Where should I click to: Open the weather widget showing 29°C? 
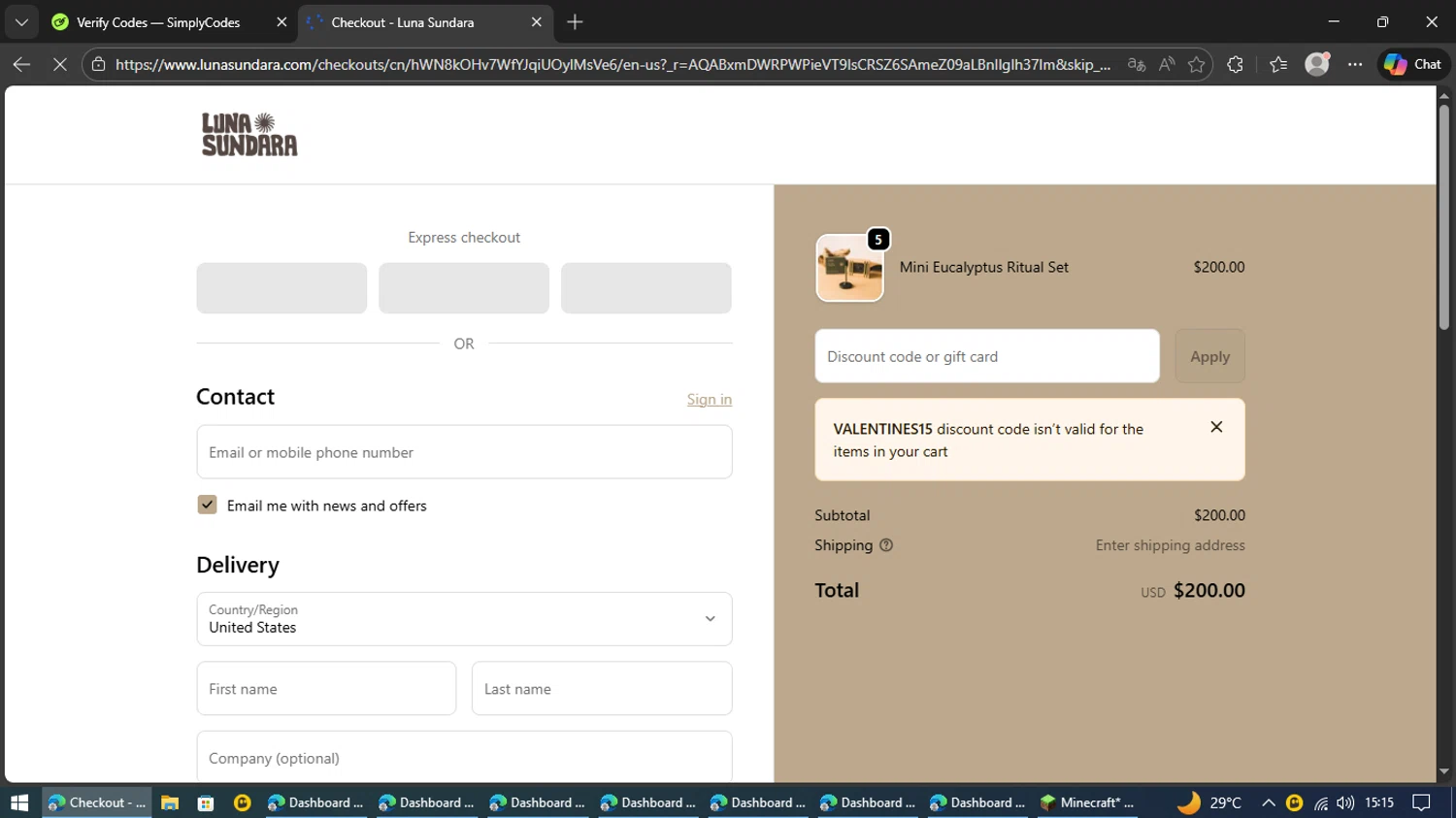coord(1209,802)
